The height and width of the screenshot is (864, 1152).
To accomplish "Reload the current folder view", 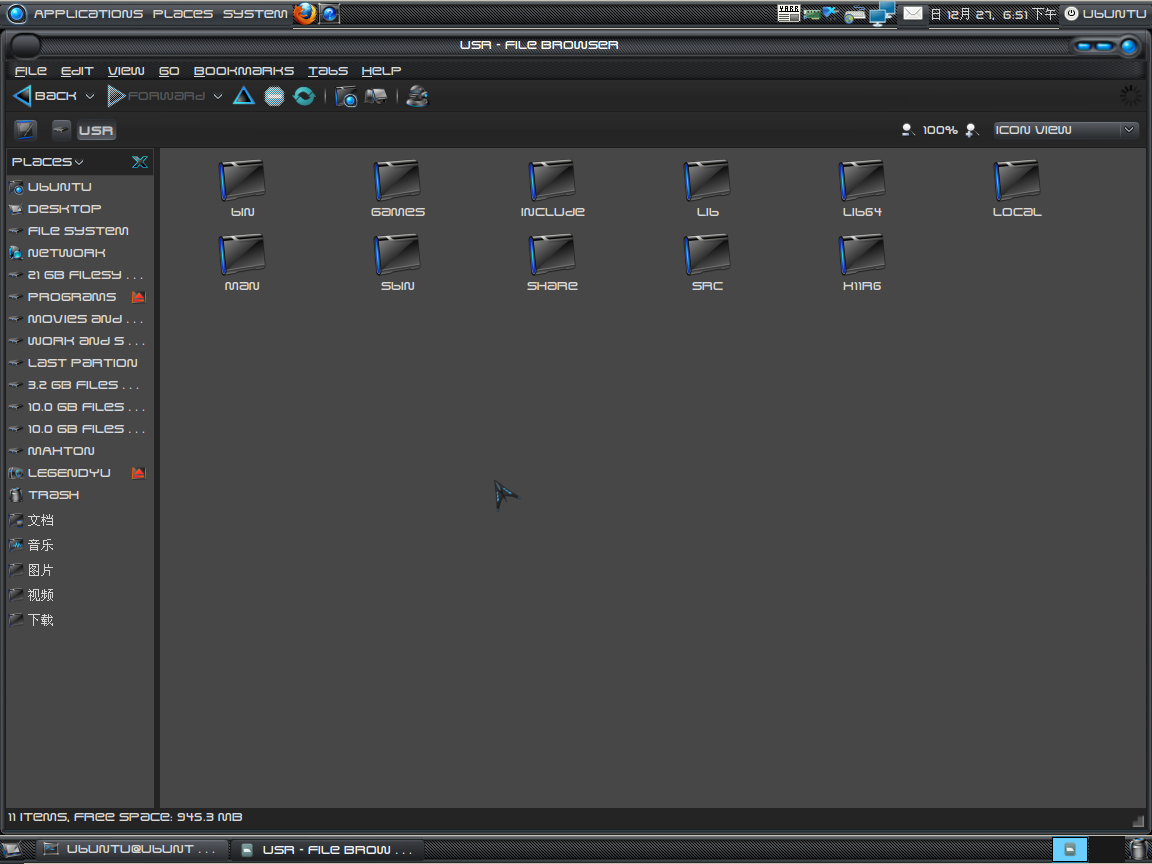I will click(304, 96).
